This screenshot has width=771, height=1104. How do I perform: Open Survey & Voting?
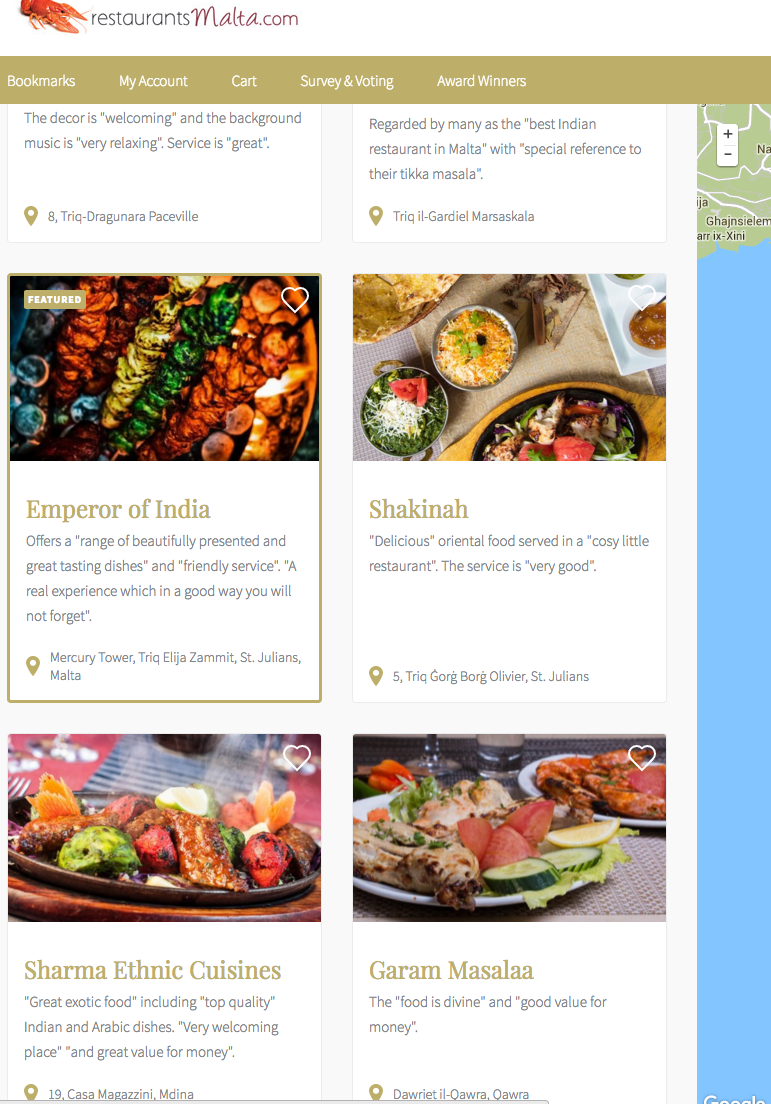click(347, 81)
